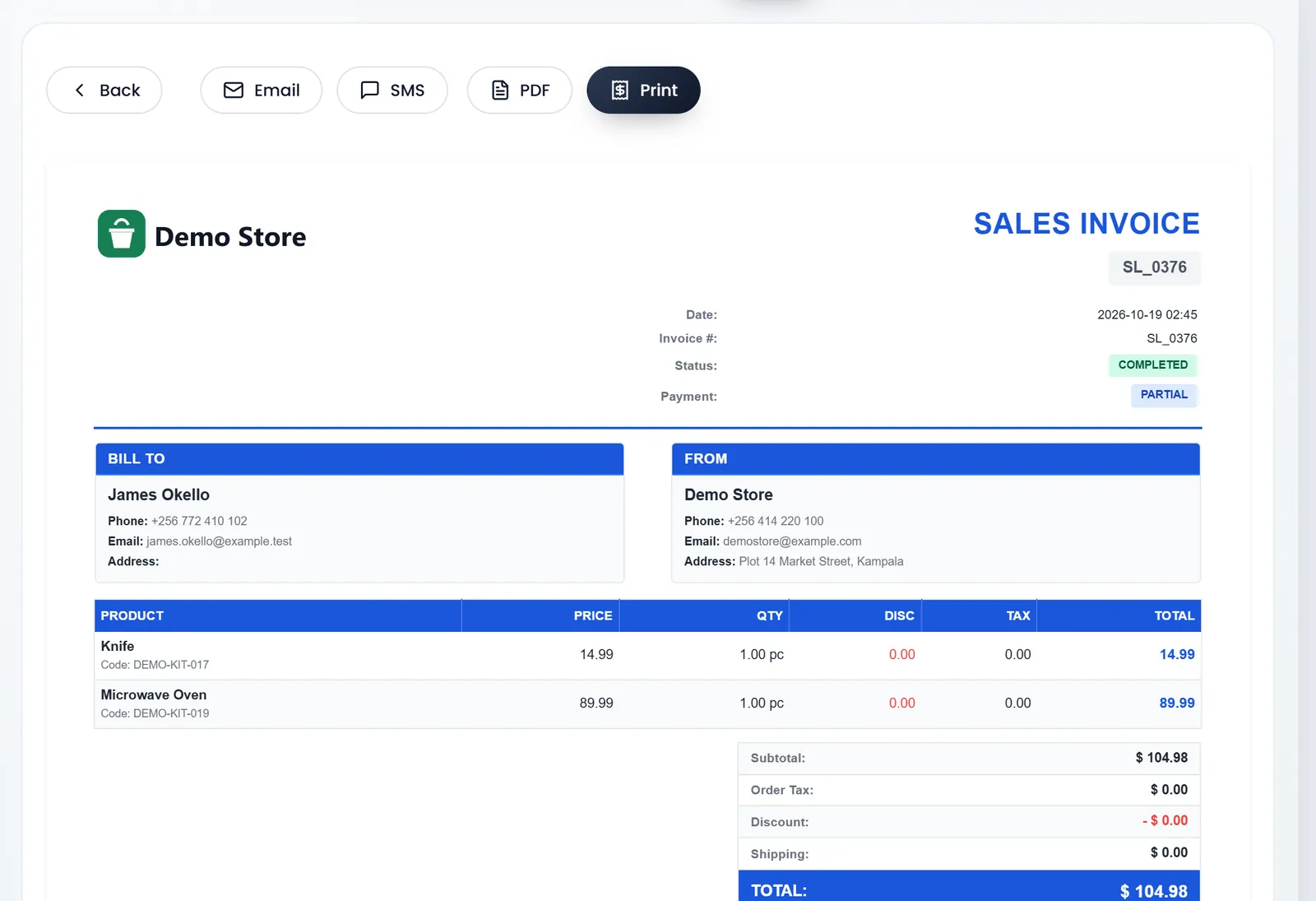
Task: Click the Knife discount value 0.00 in red
Action: point(902,654)
